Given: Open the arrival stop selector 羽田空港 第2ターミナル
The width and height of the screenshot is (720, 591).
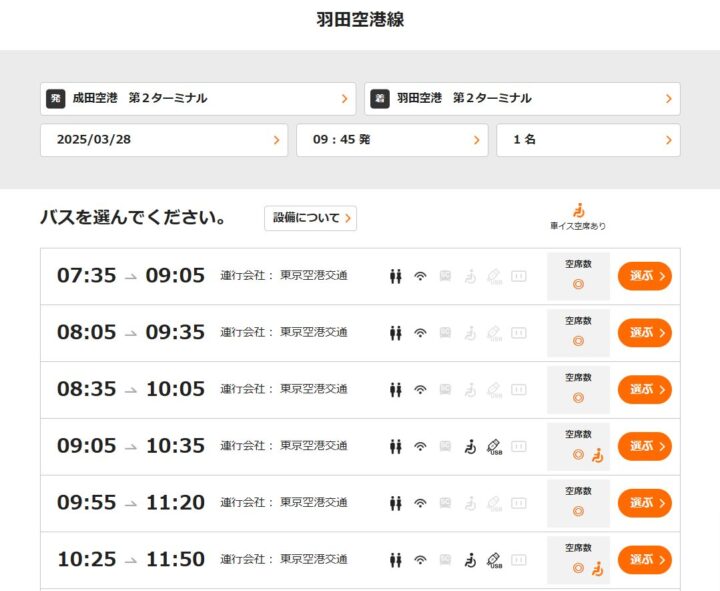Looking at the screenshot, I should point(522,99).
